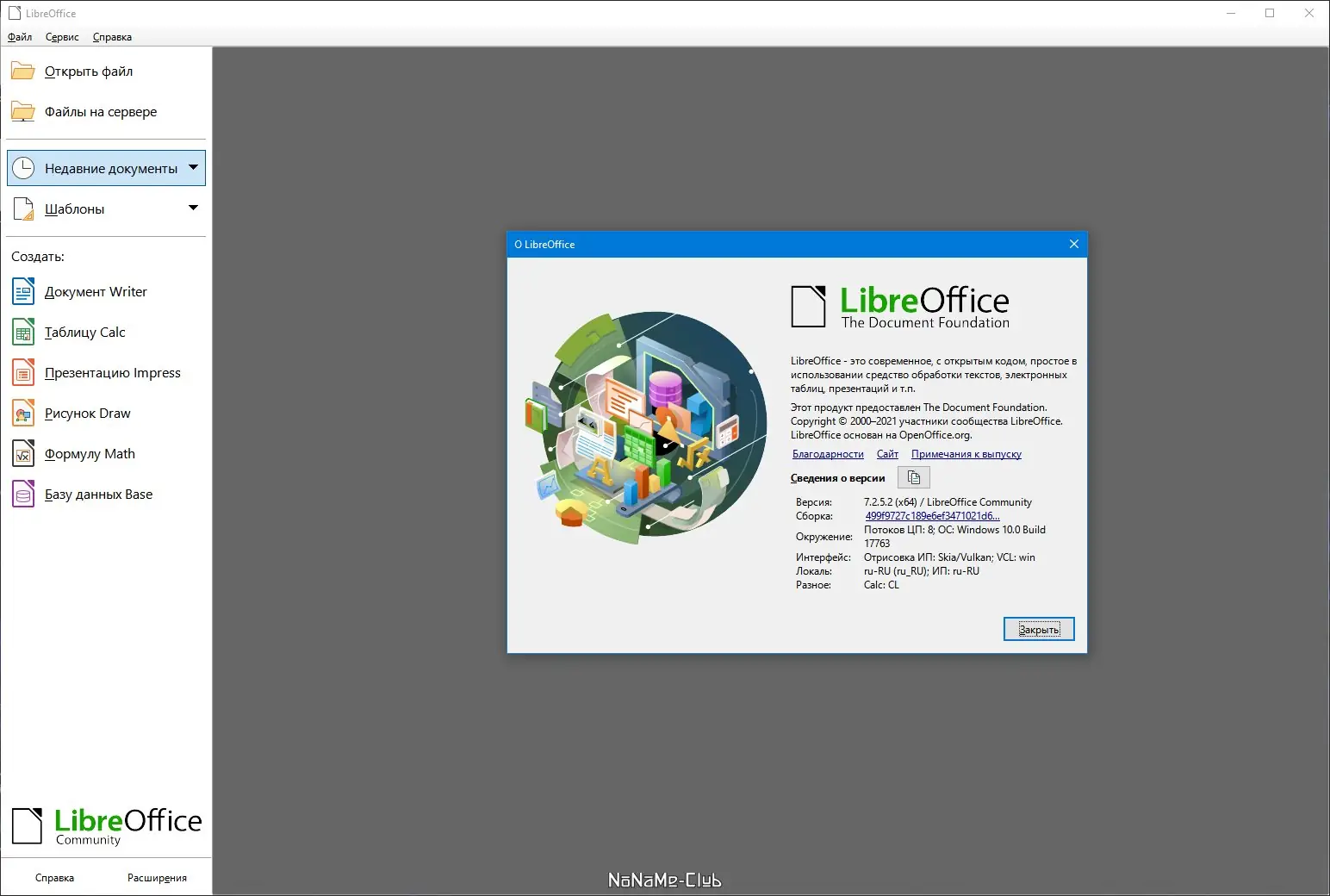
Task: Create a new Таблицу Calc
Action: [x=85, y=333]
